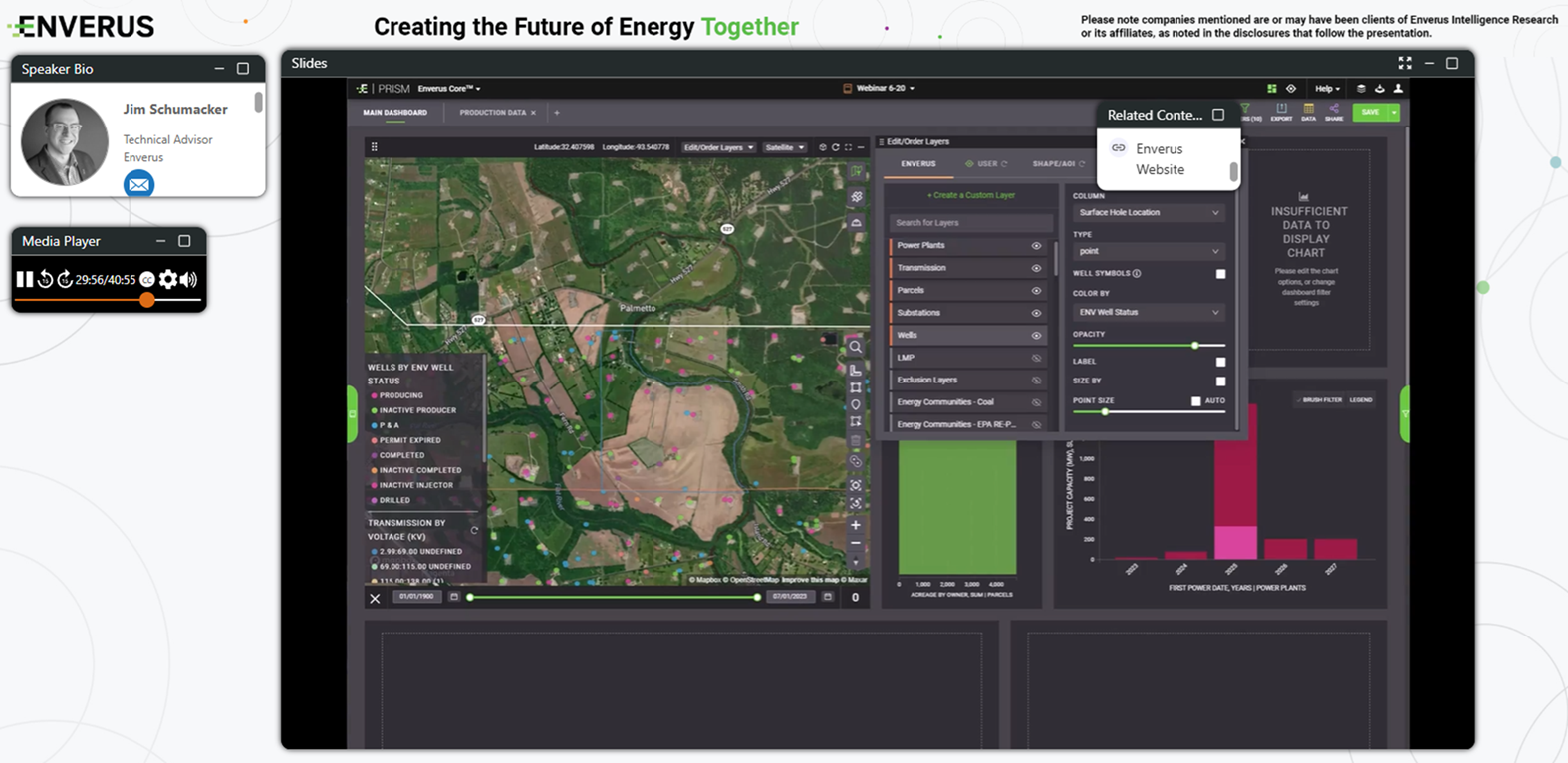The width and height of the screenshot is (1568, 763).
Task: Enable the Well Symbols checkbox
Action: pos(1220,274)
